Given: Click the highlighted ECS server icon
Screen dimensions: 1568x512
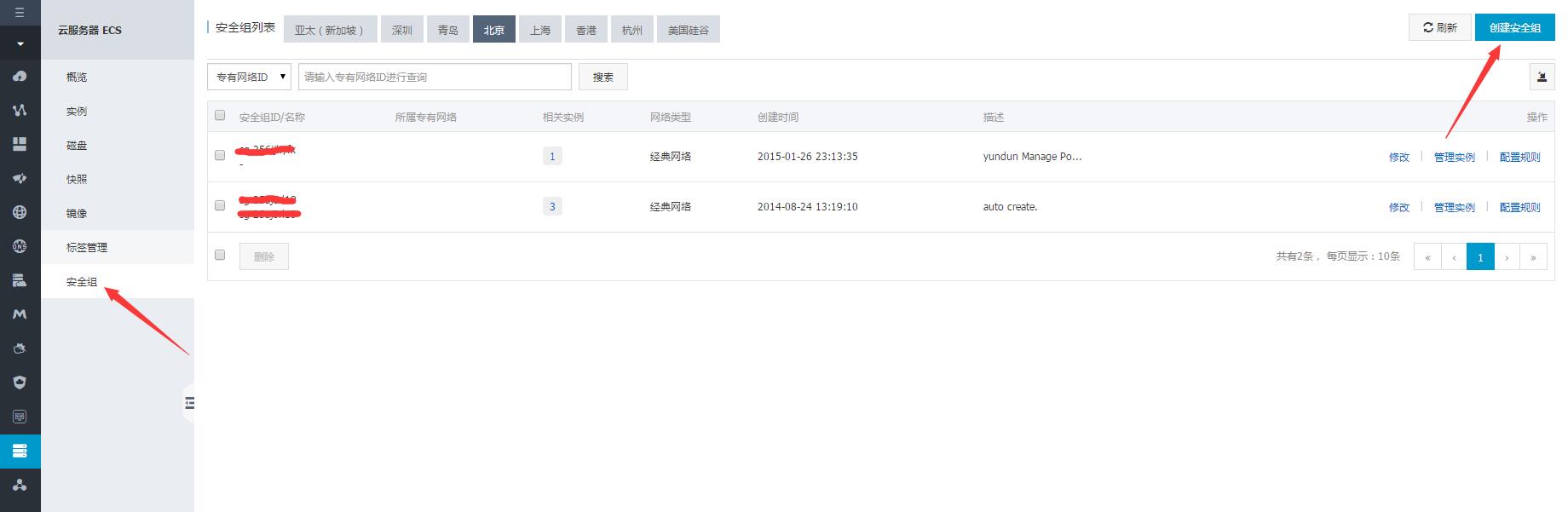Looking at the screenshot, I should (x=20, y=451).
